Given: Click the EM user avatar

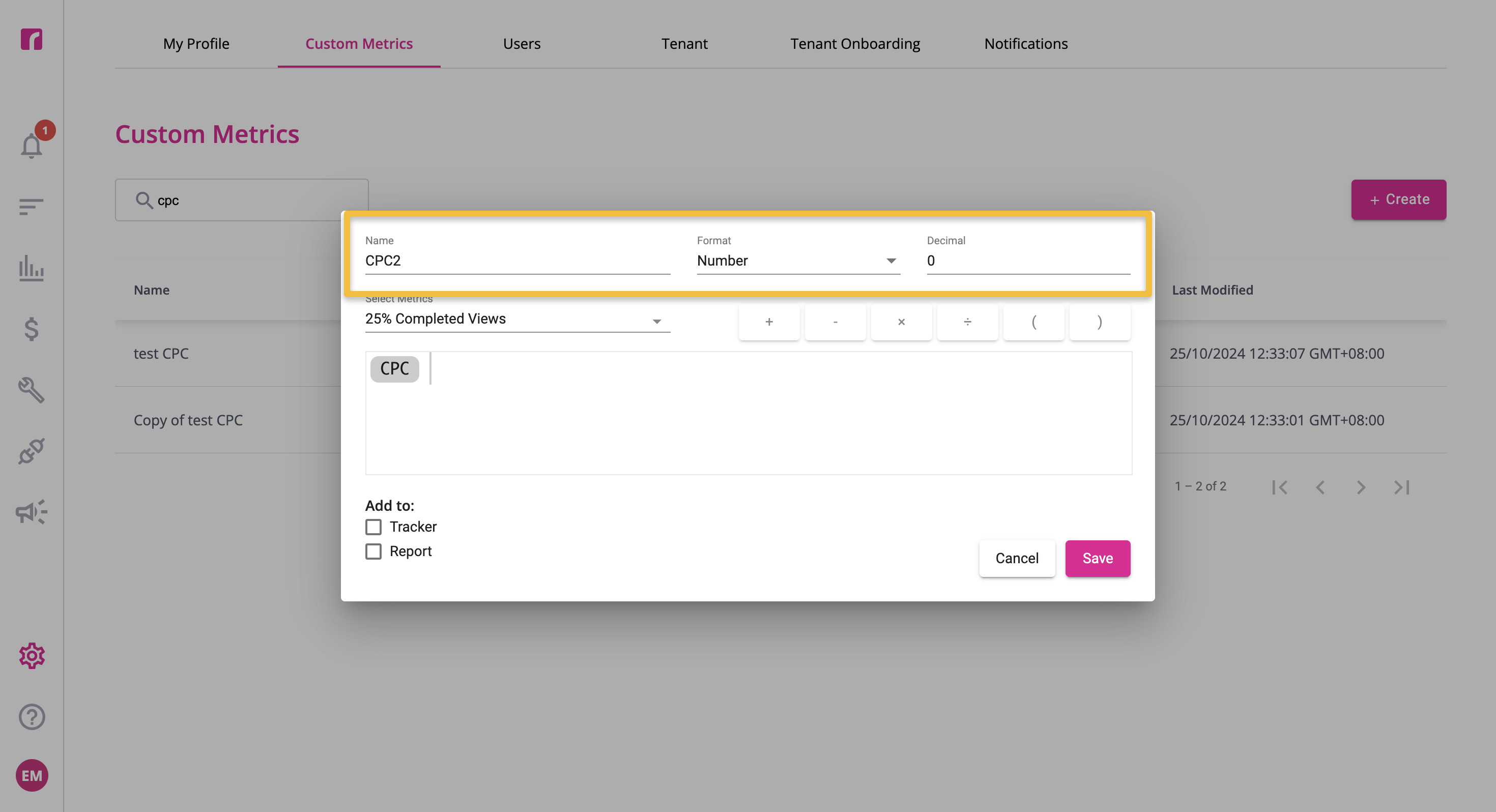Looking at the screenshot, I should tap(32, 775).
